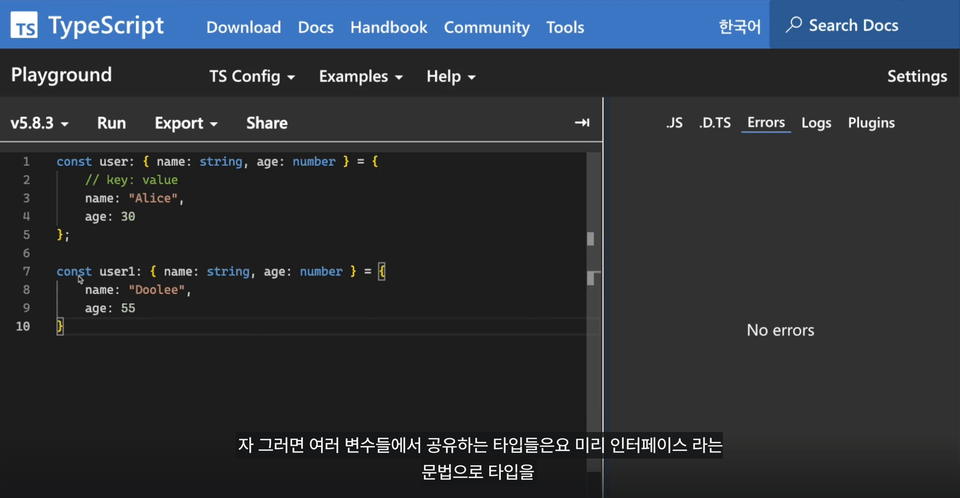Collapse the sidebar with the arrow icon
This screenshot has width=960, height=498.
click(x=582, y=123)
